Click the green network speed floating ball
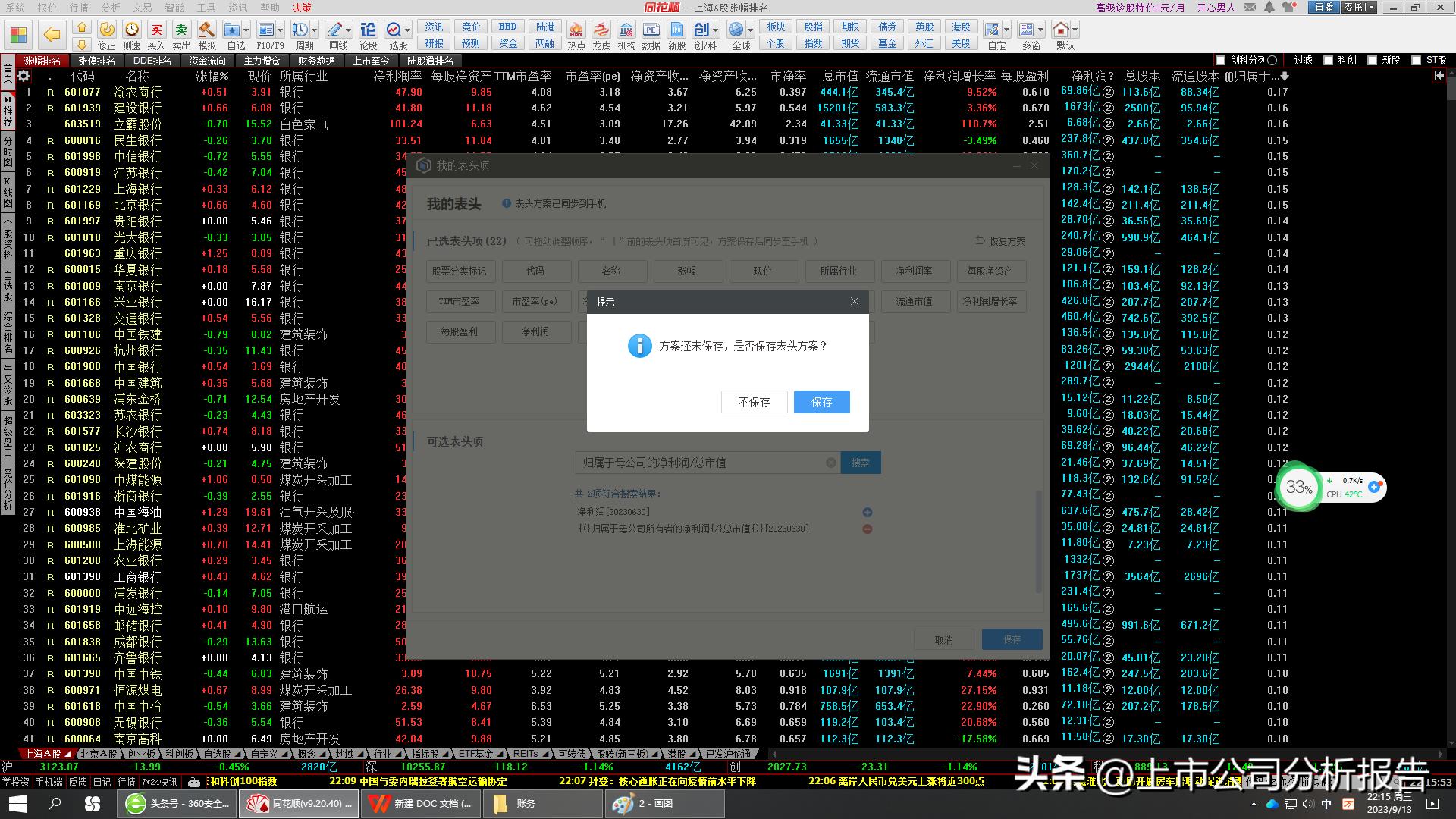The image size is (1456, 819). pyautogui.click(x=1300, y=488)
